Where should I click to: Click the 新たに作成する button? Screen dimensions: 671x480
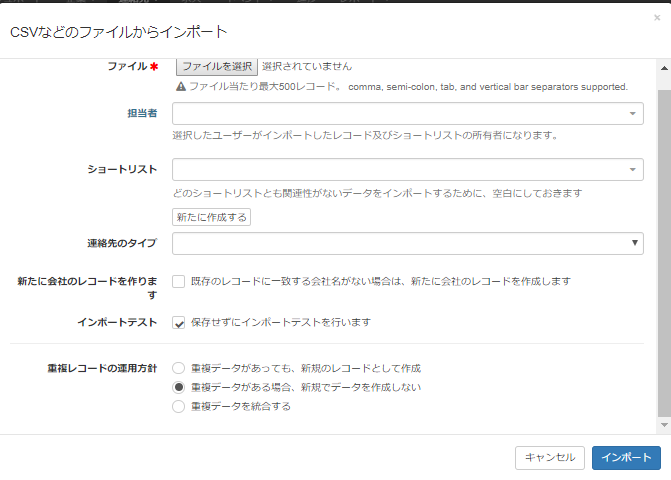point(211,217)
